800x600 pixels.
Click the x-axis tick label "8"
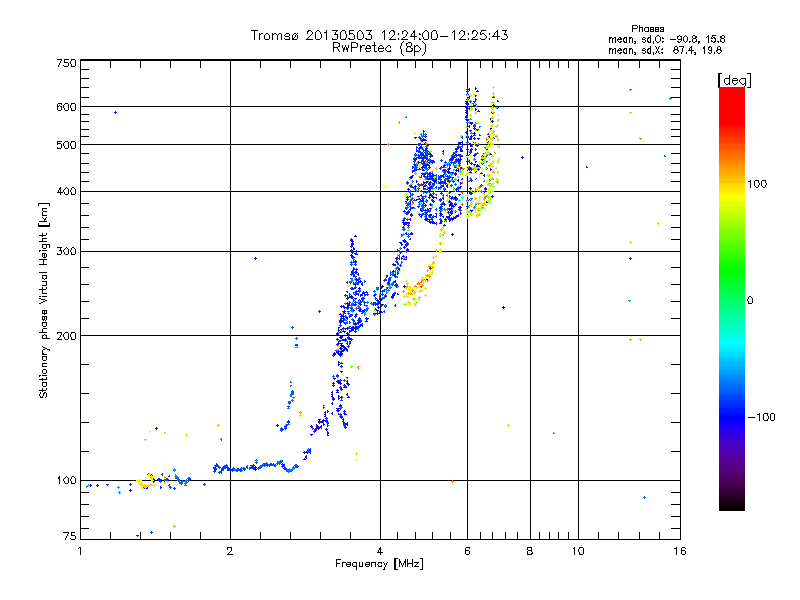tap(530, 551)
